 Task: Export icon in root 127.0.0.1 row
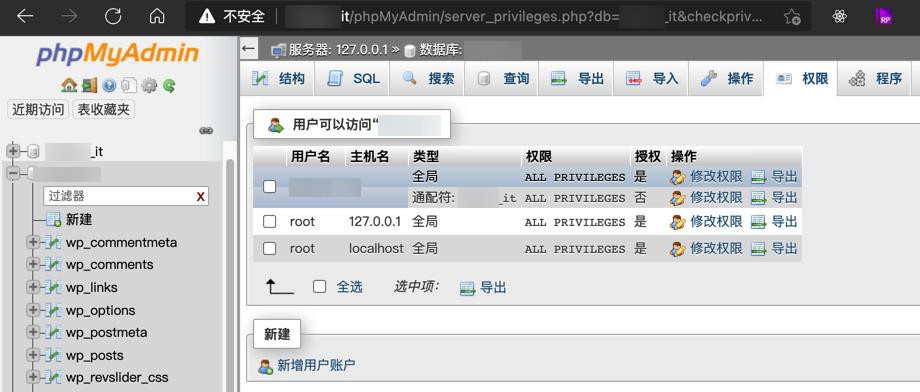(759, 222)
